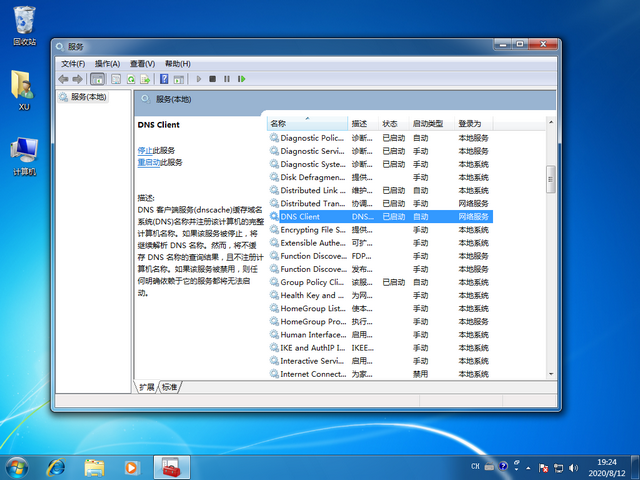Open the 帮助(H) menu

pyautogui.click(x=178, y=64)
